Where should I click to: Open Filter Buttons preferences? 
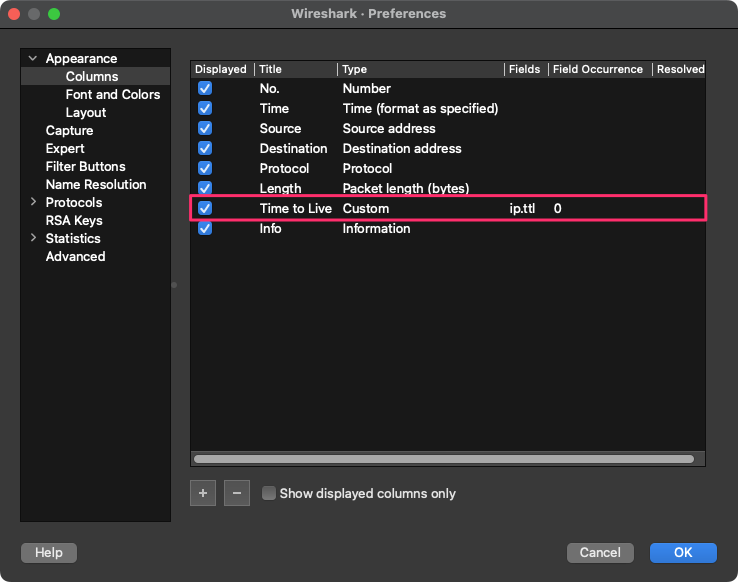pyautogui.click(x=86, y=166)
